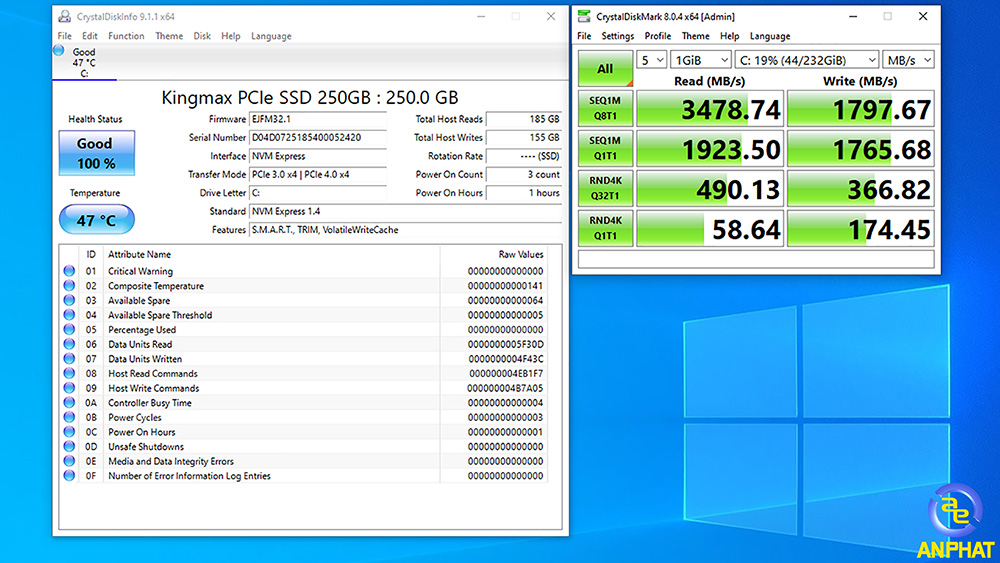Click the 490.13 read result cell

pyautogui.click(x=710, y=188)
